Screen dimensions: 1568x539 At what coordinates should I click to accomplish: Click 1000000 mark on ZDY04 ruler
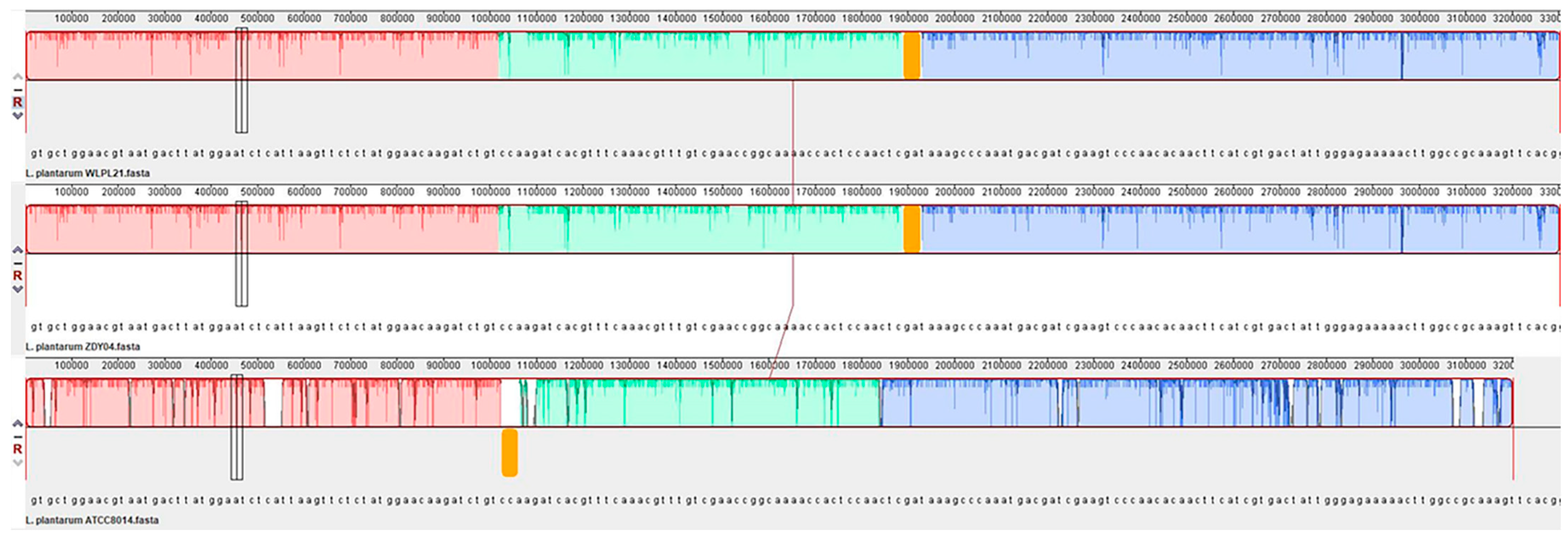(x=490, y=192)
